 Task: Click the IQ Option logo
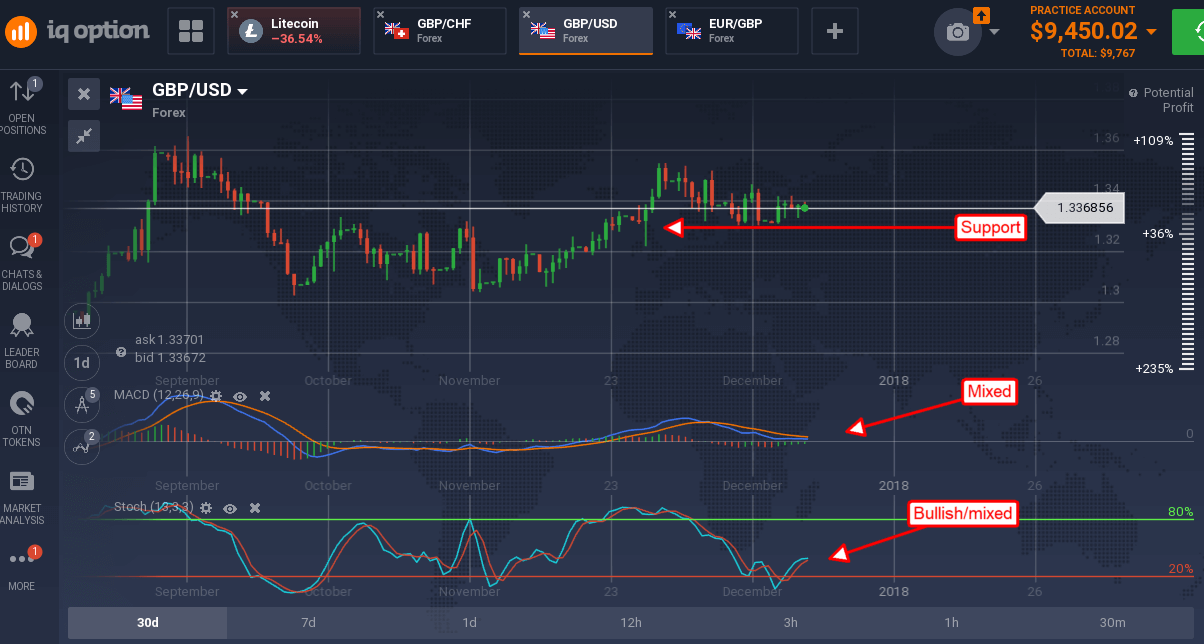point(76,31)
